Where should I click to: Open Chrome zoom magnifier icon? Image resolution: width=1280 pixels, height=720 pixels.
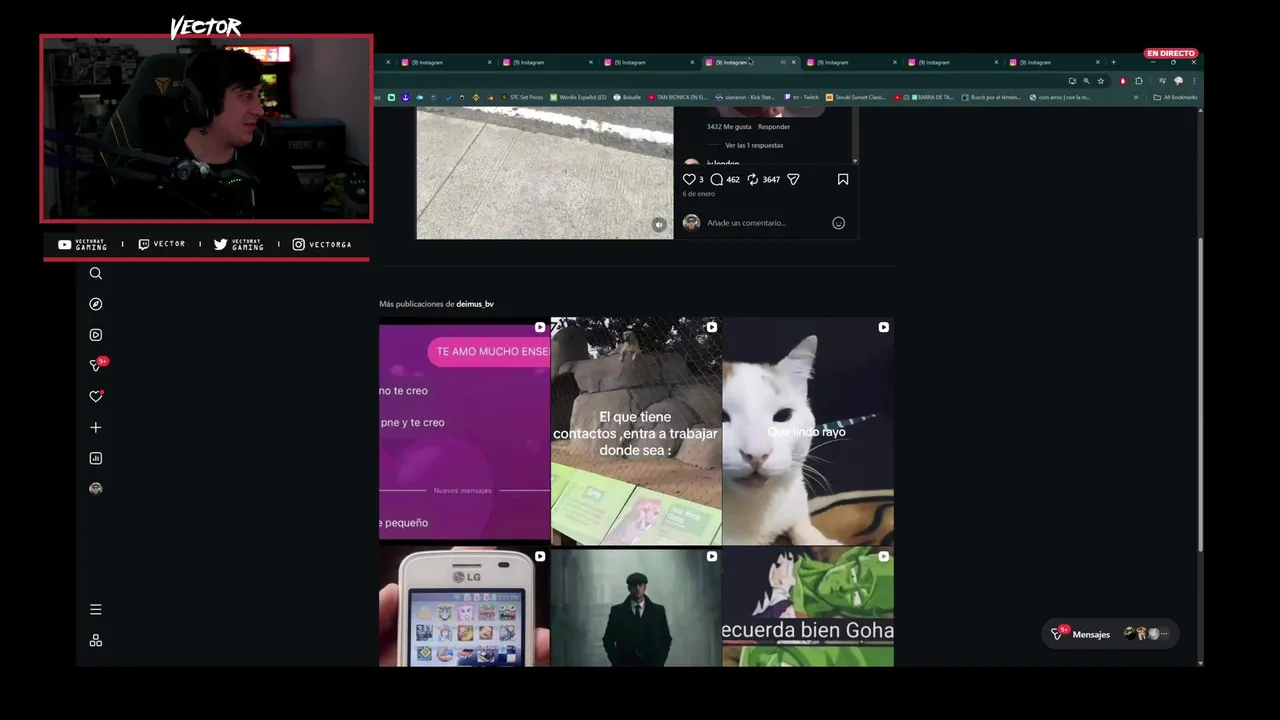pos(1086,81)
